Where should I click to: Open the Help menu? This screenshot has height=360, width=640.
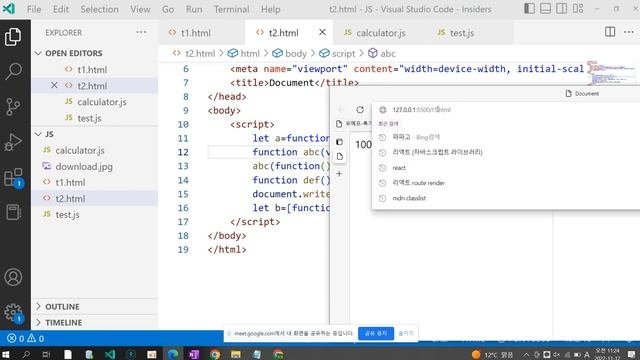coord(270,9)
